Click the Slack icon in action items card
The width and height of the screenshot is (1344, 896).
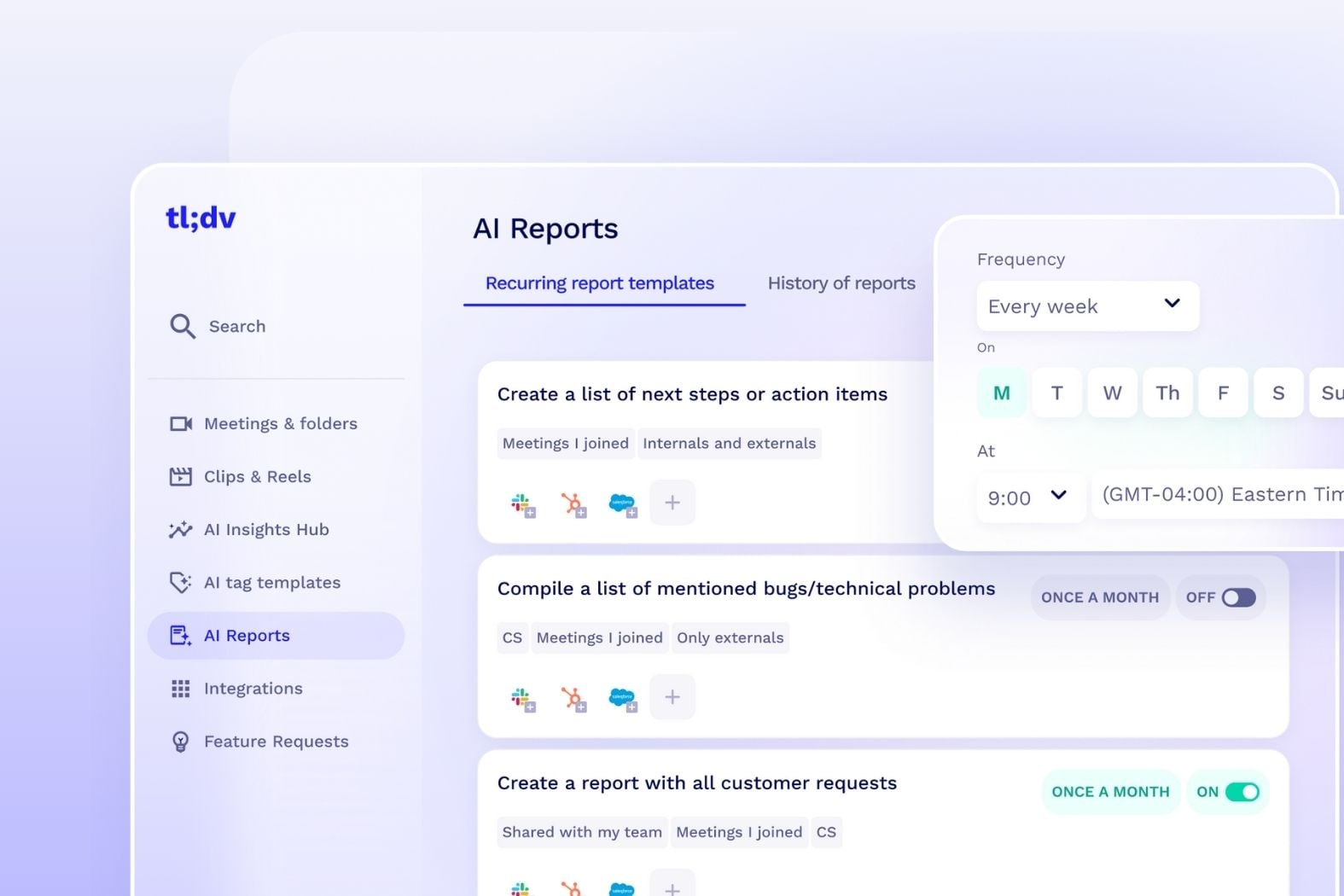click(x=522, y=504)
